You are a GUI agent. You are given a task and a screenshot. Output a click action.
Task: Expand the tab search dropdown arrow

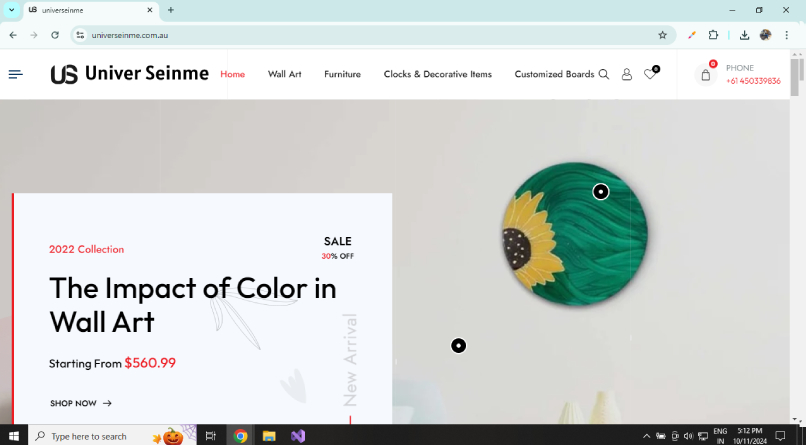click(x=11, y=10)
